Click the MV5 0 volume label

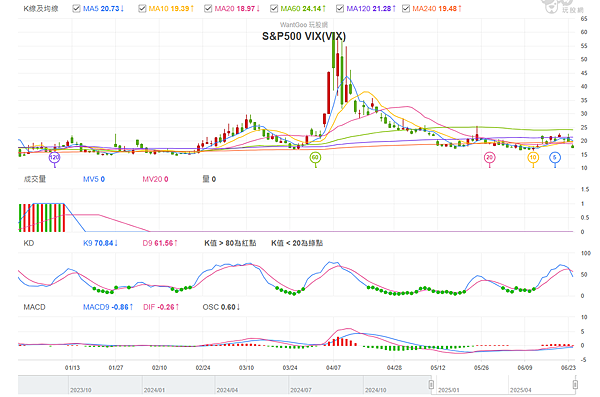click(x=94, y=179)
